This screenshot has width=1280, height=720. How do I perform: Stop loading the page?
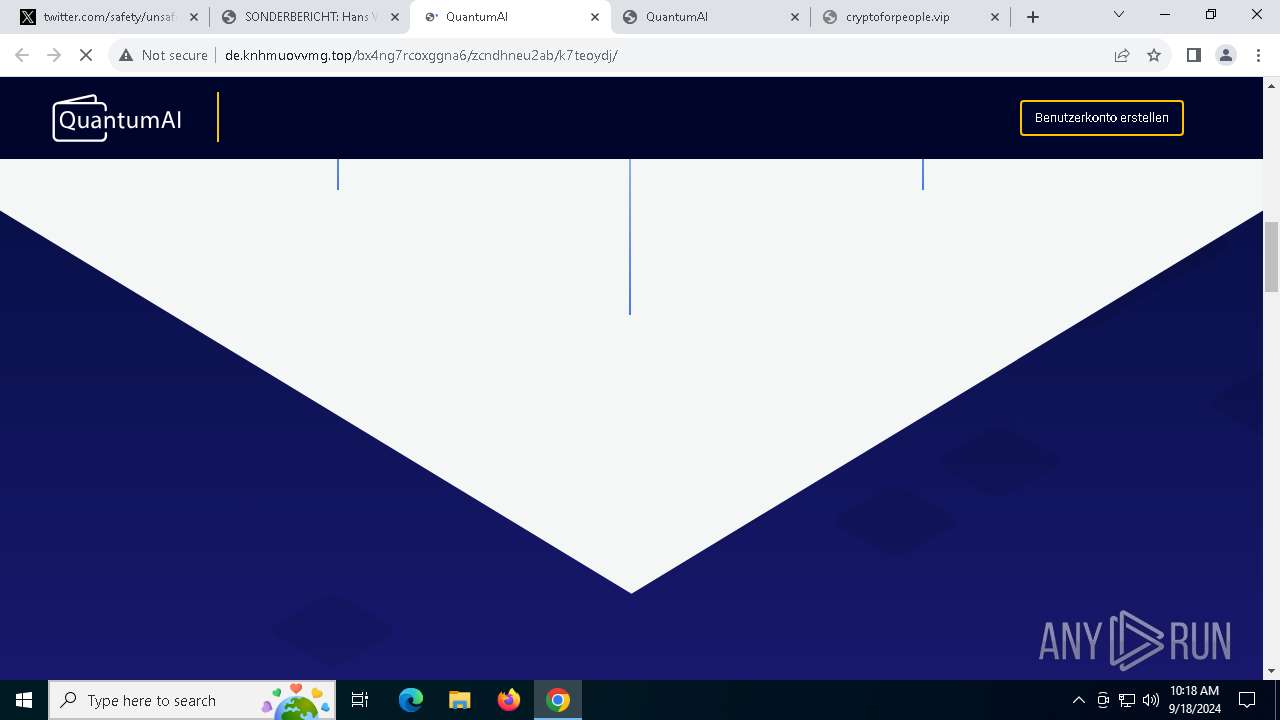tap(86, 55)
